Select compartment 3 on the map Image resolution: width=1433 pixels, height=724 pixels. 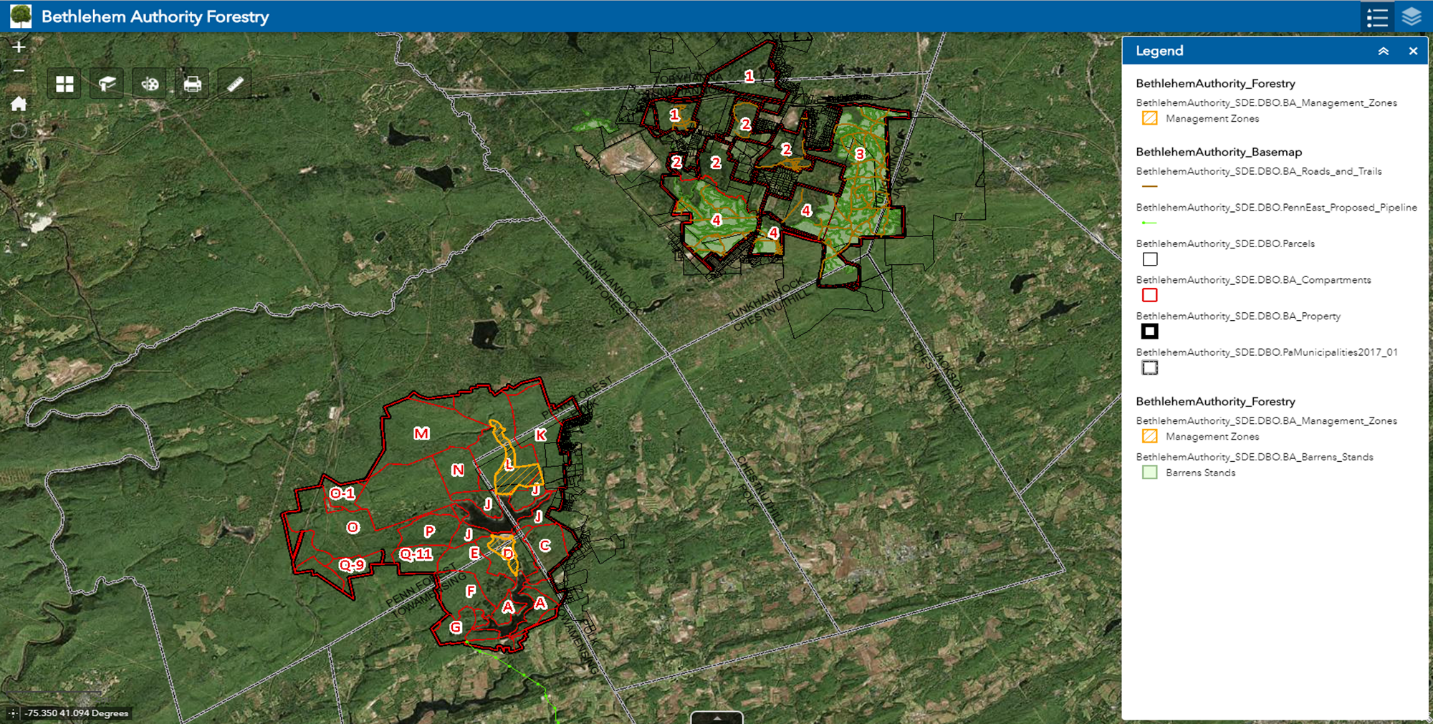[858, 155]
